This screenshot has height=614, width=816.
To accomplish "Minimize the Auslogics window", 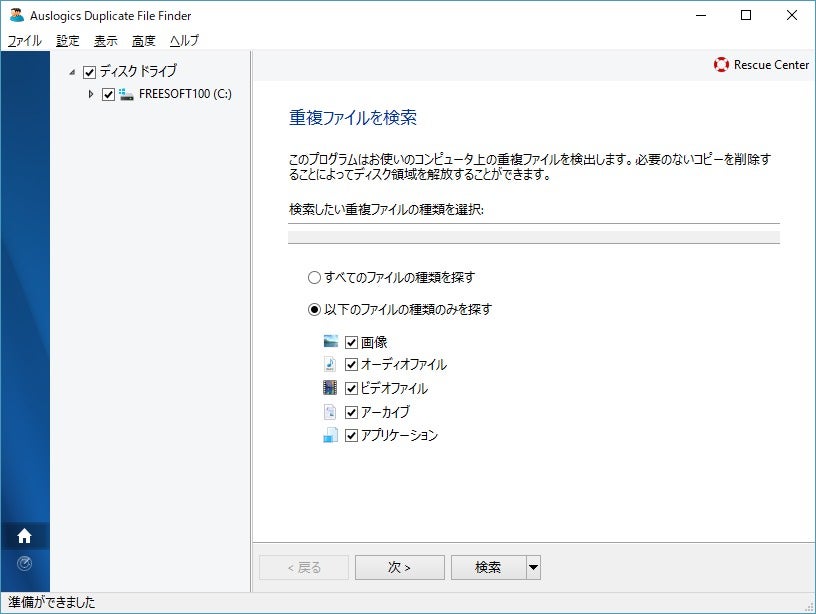I will pos(701,15).
